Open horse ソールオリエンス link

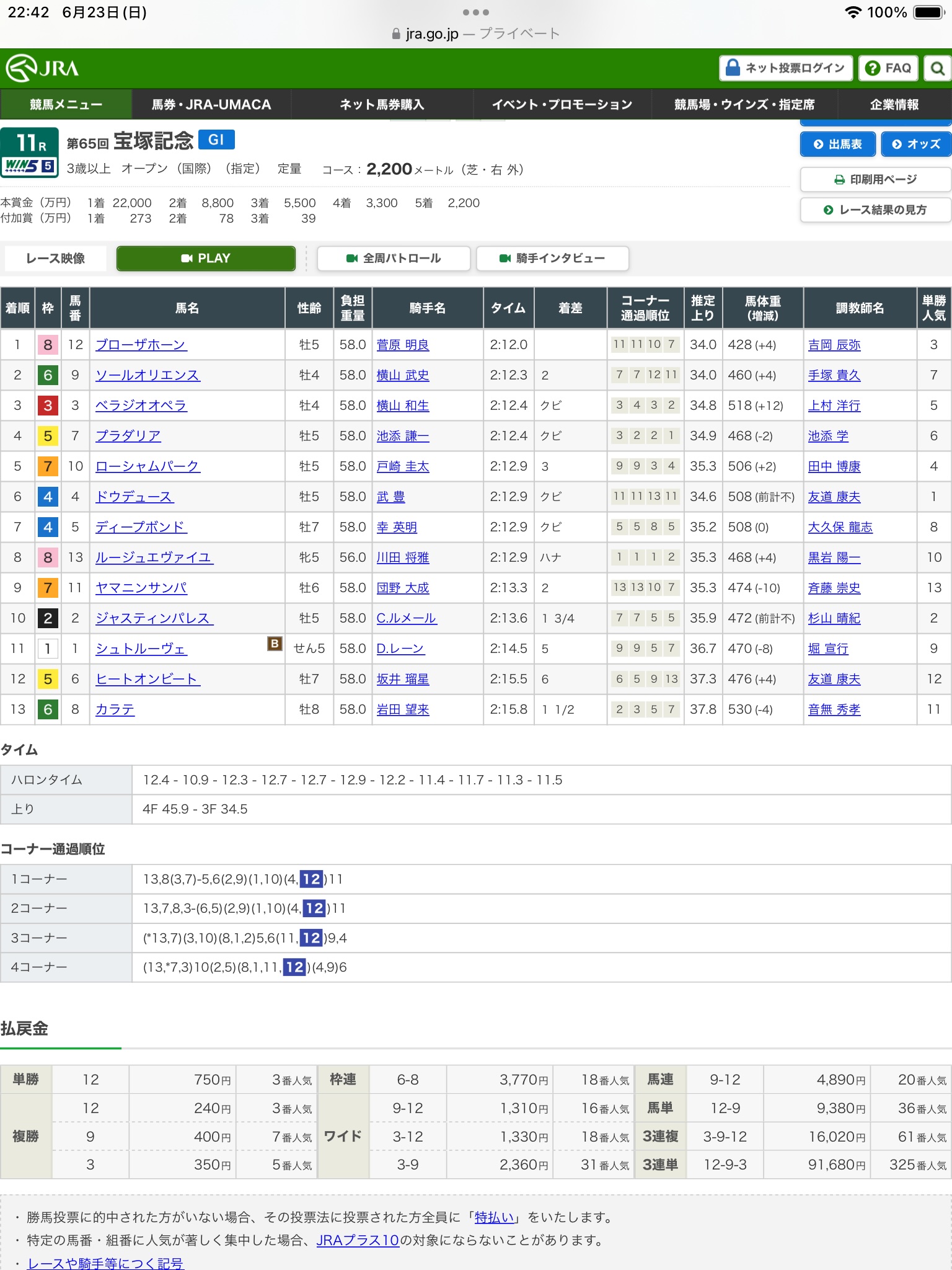click(148, 375)
